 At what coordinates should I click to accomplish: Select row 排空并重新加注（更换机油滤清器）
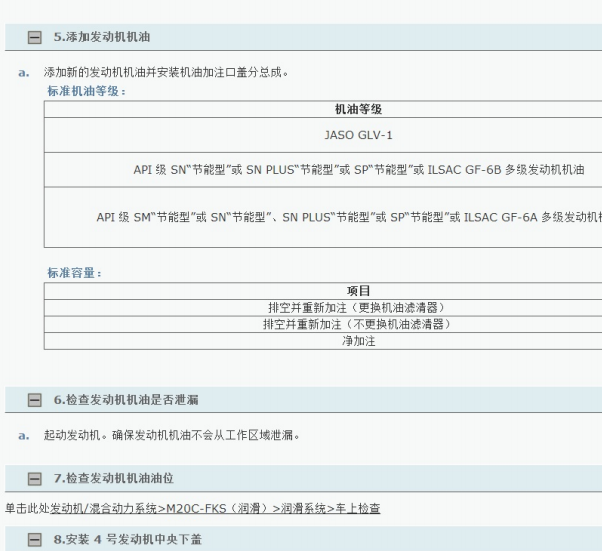(x=323, y=308)
